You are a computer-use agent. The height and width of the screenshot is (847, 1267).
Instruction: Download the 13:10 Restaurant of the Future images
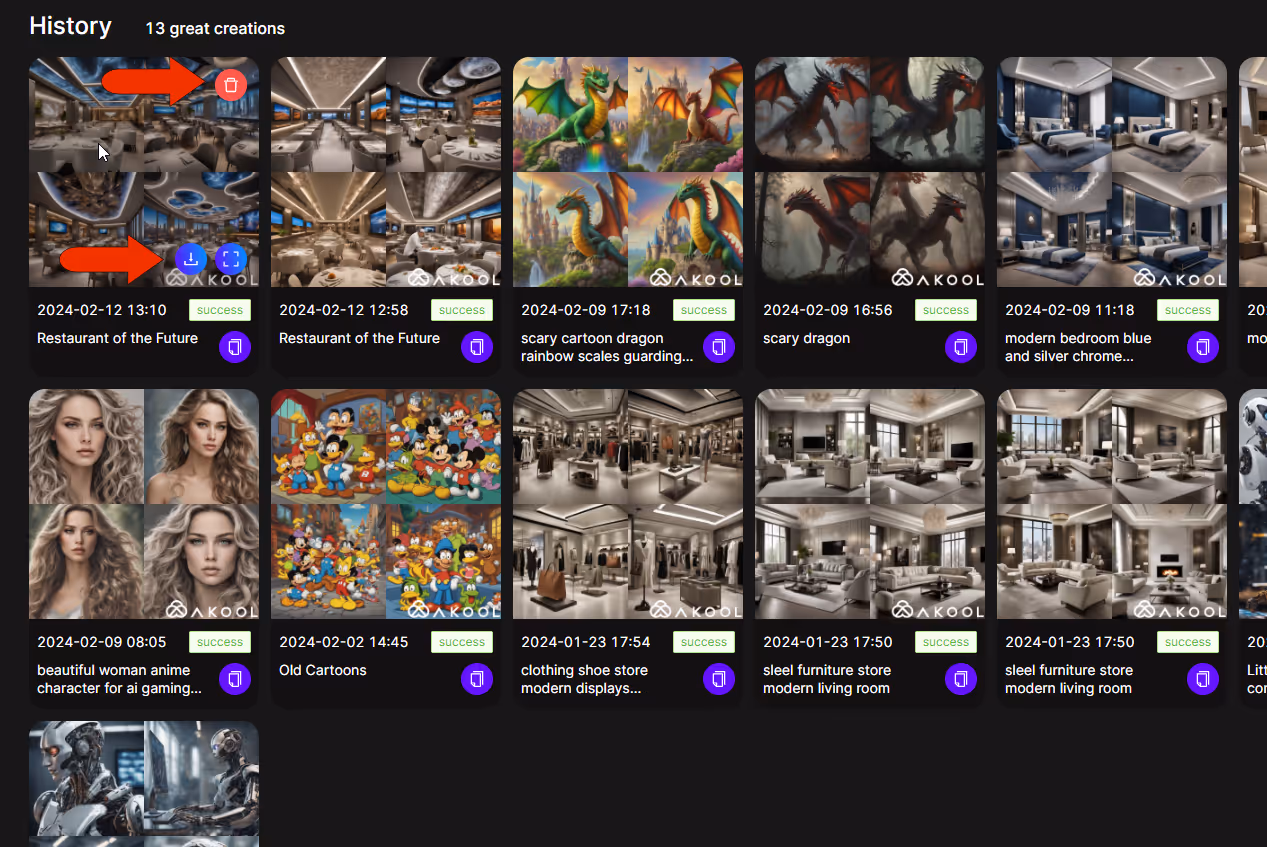click(x=191, y=260)
